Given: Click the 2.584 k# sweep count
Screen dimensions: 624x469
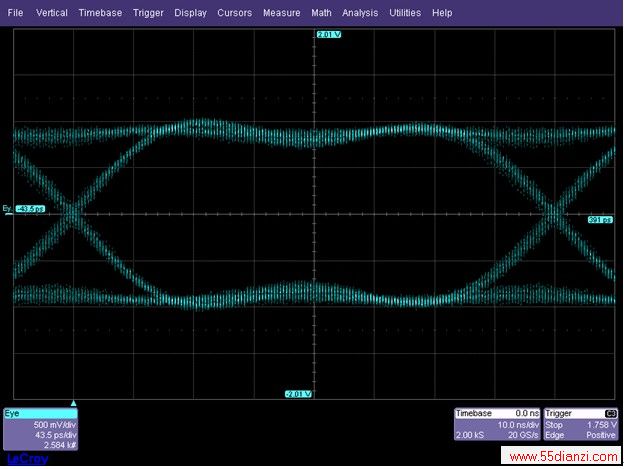Looking at the screenshot, I should click(x=60, y=445).
